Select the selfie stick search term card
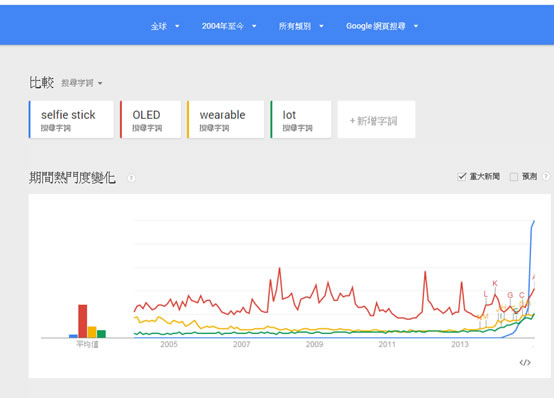The width and height of the screenshot is (554, 398). 71,119
